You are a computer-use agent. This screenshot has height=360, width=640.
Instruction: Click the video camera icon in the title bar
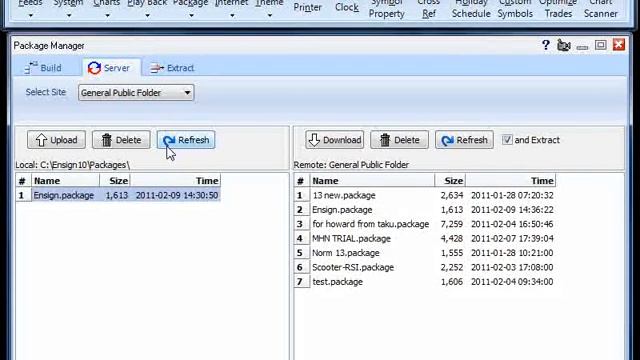click(564, 45)
